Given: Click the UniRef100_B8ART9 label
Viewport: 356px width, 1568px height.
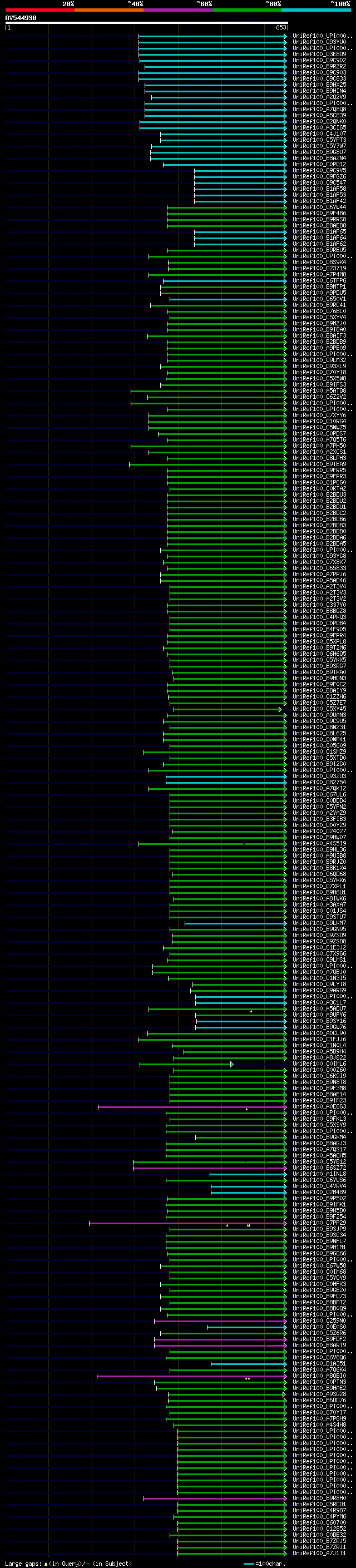Looking at the screenshot, I should pos(319,1345).
